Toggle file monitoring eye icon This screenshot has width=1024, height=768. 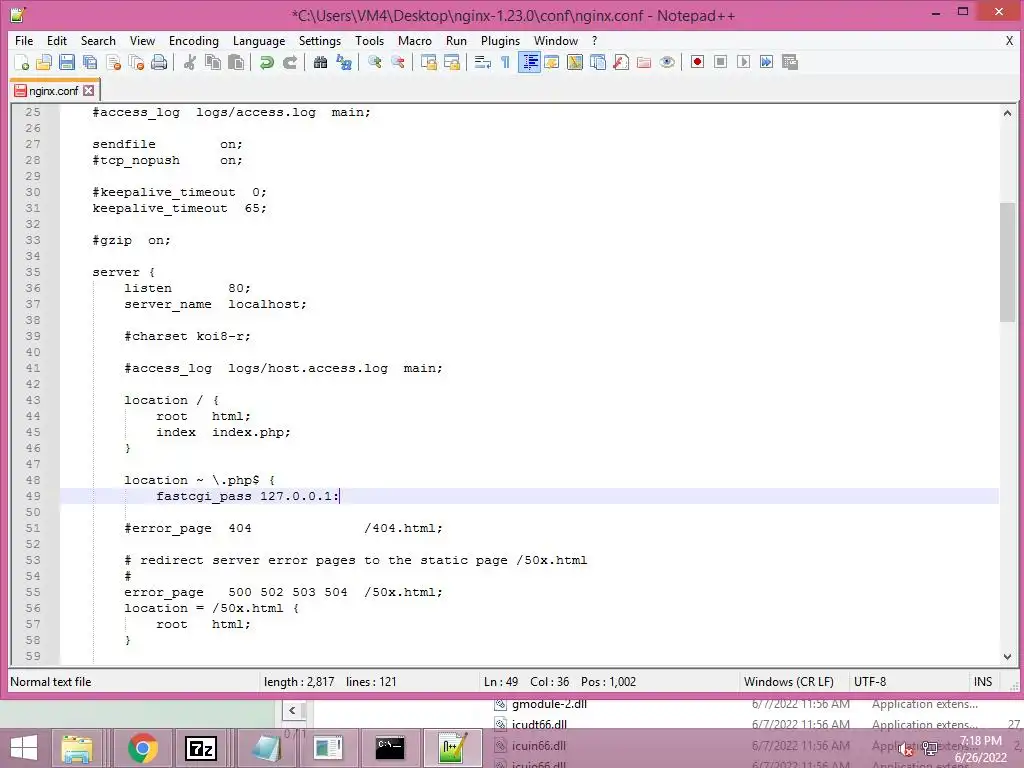tap(667, 62)
